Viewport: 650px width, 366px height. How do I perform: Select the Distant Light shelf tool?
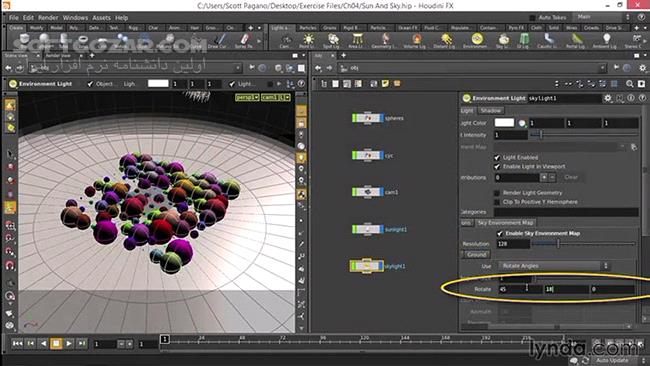pos(446,41)
